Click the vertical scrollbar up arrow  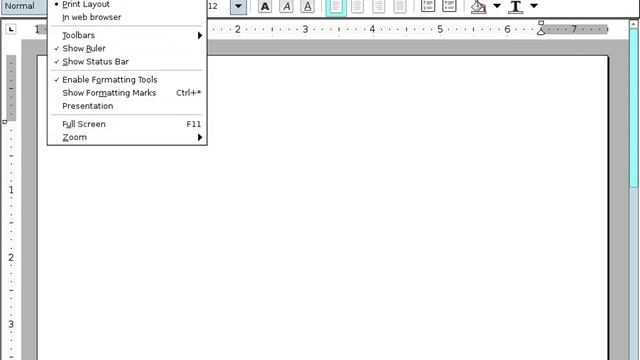pos(633,24)
